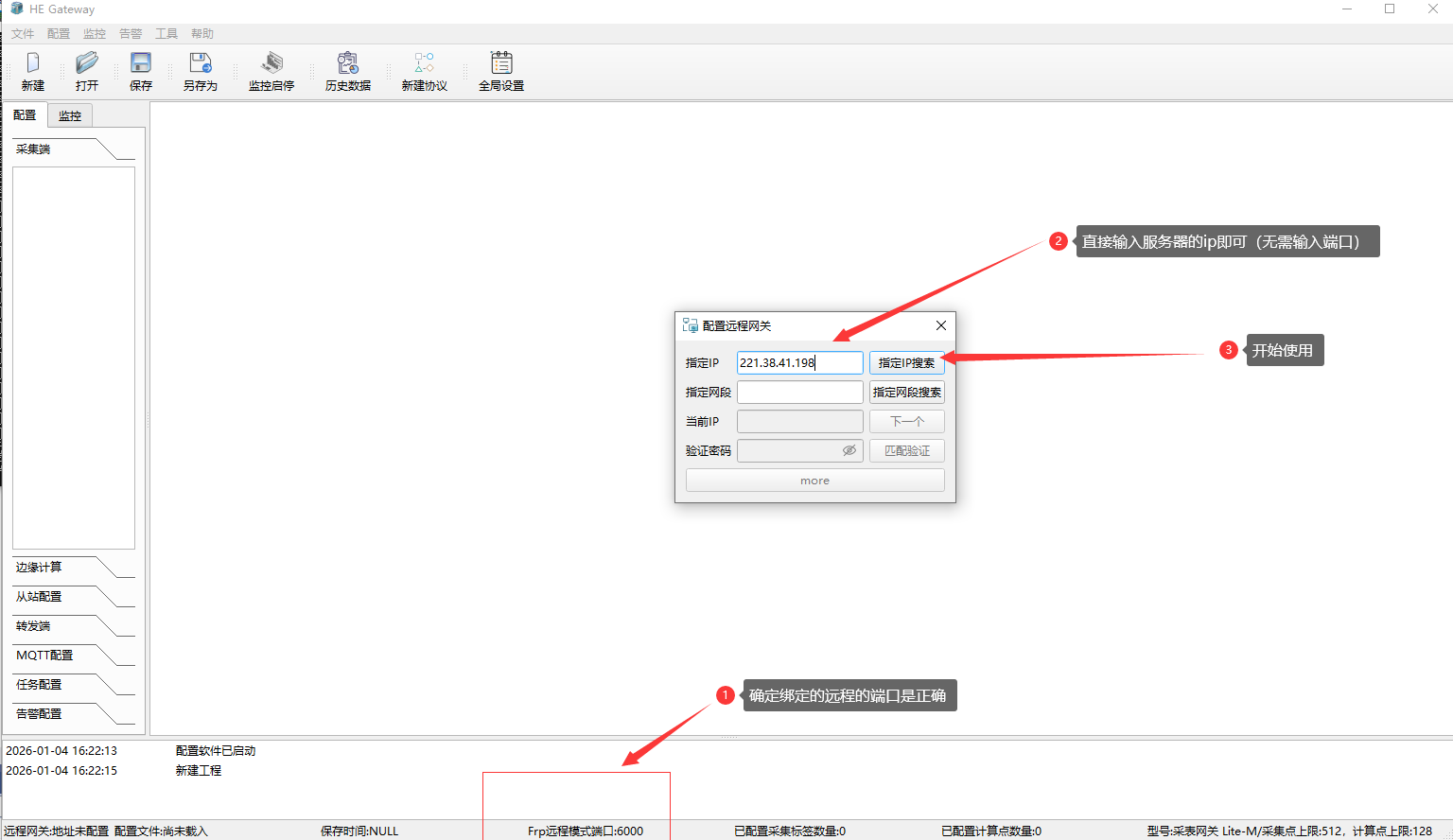Open a project with 打开 icon
1453x840 pixels.
(87, 64)
